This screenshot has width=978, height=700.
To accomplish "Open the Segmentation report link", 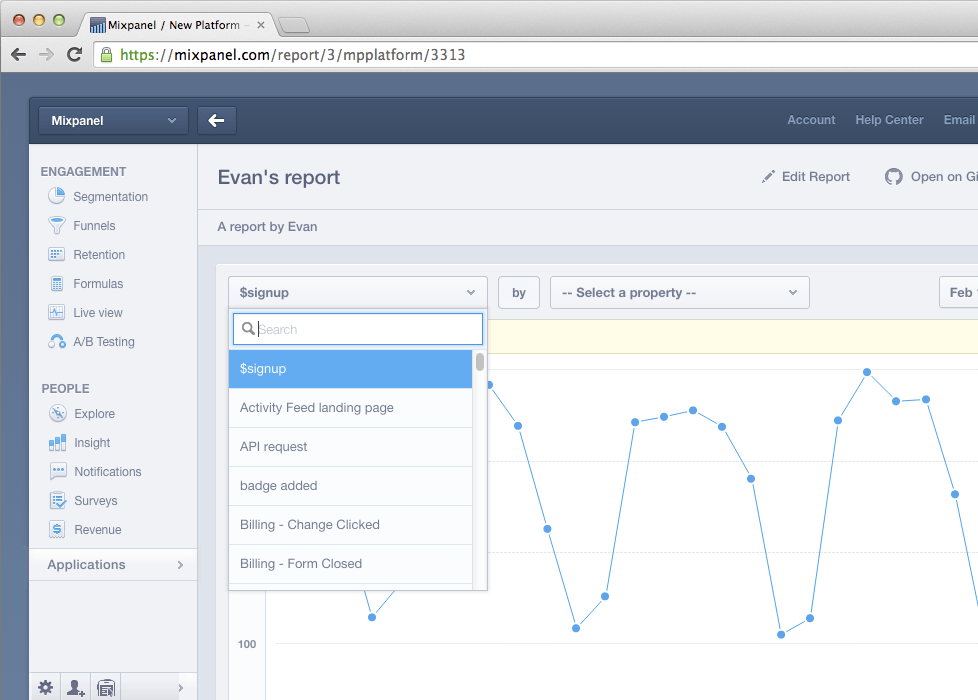I will click(x=110, y=197).
